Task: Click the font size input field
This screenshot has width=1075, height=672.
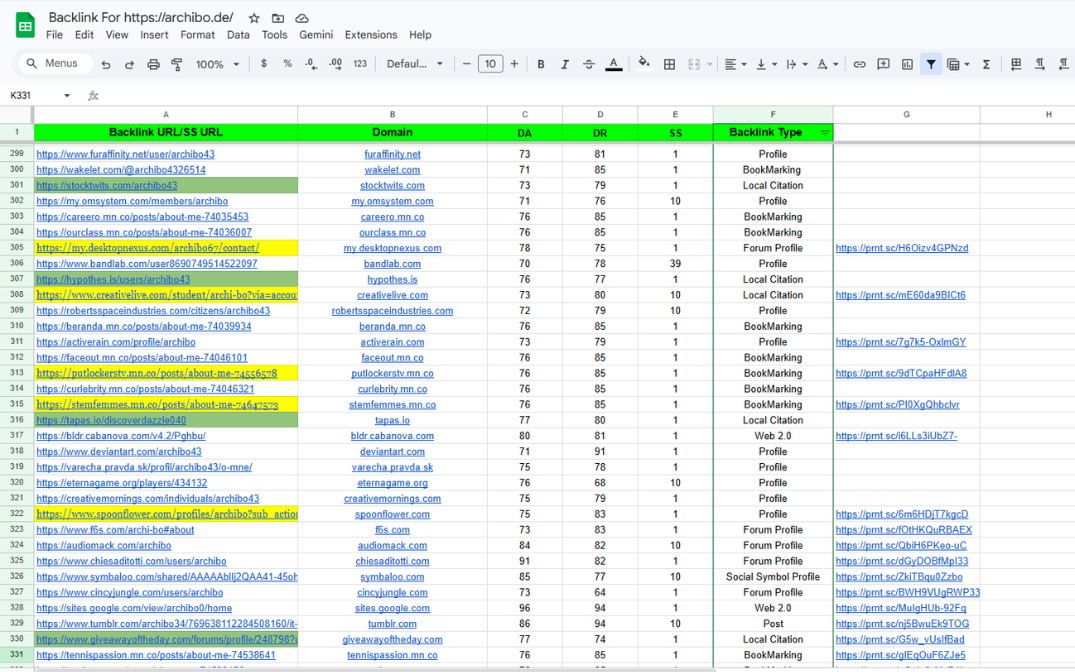Action: [x=490, y=64]
